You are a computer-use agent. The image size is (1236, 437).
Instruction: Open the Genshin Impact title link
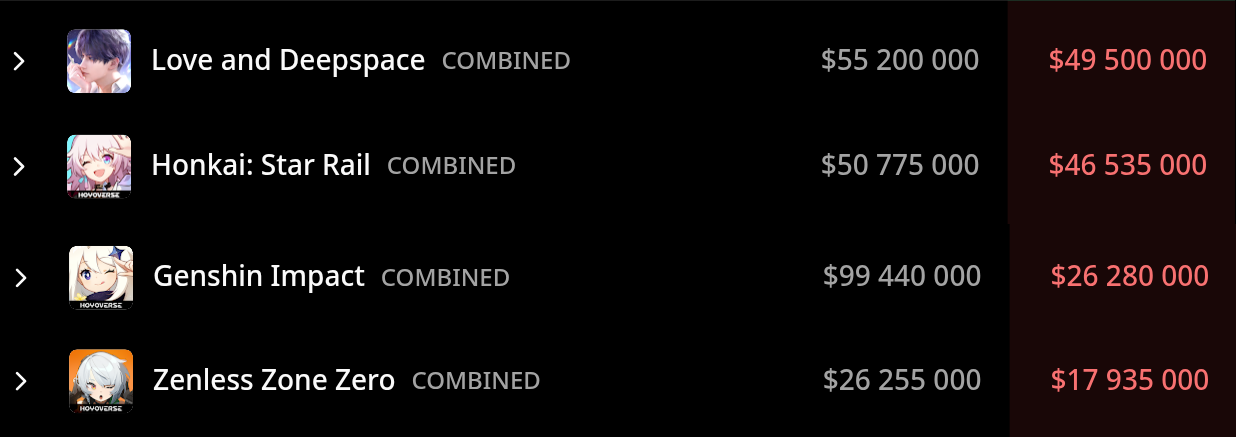pos(259,276)
